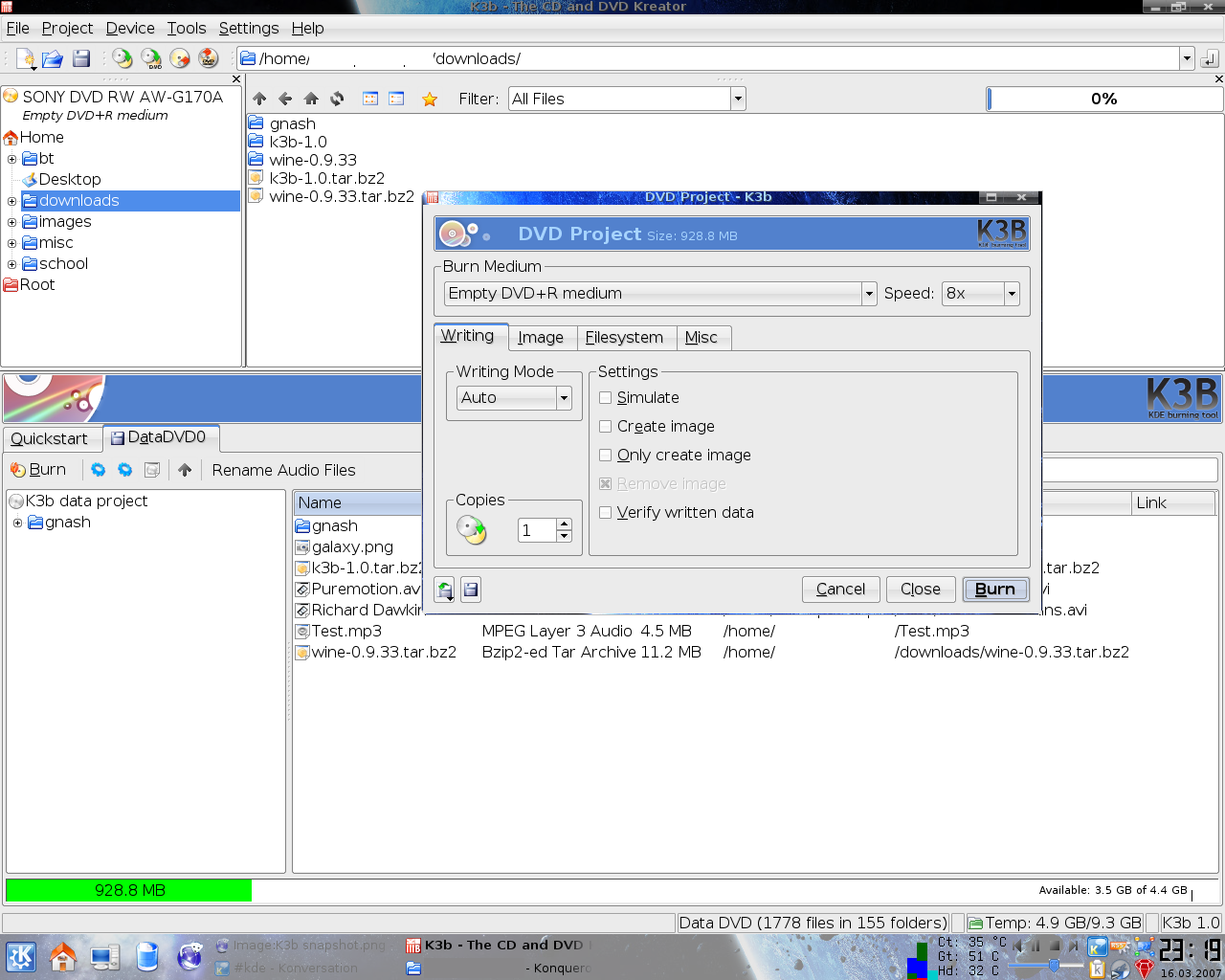1225x980 pixels.
Task: Switch file browser to detailed view
Action: (x=396, y=99)
